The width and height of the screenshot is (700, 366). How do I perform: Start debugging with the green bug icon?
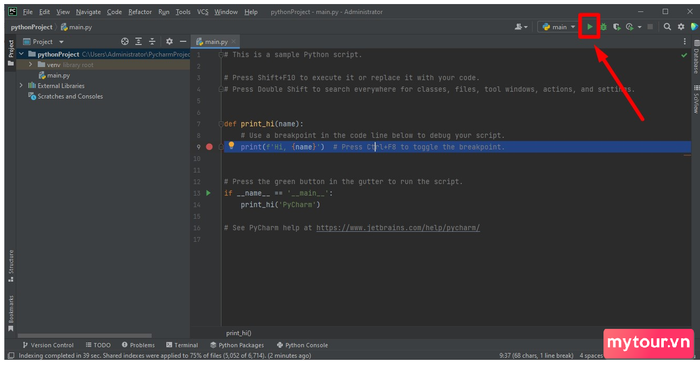click(x=604, y=27)
